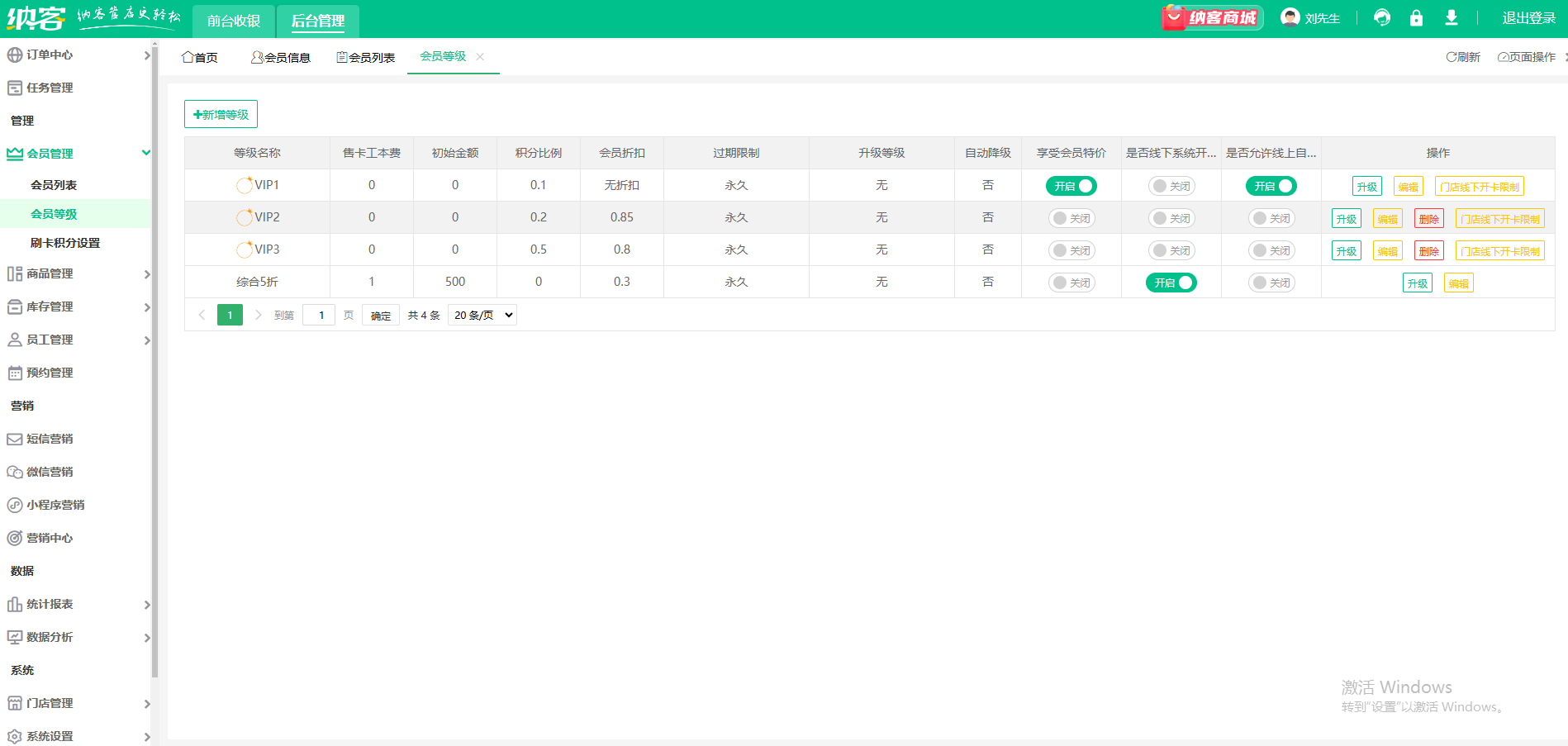This screenshot has height=746, width=1568.
Task: Close the 会员等级 tab with X
Action: (x=480, y=56)
